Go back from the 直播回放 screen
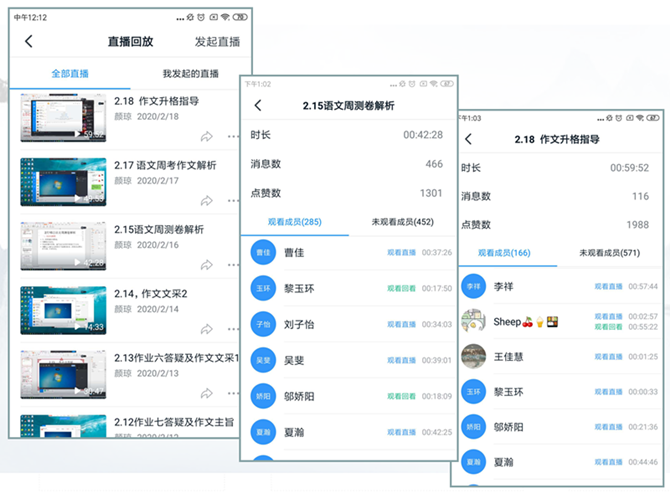 29,41
